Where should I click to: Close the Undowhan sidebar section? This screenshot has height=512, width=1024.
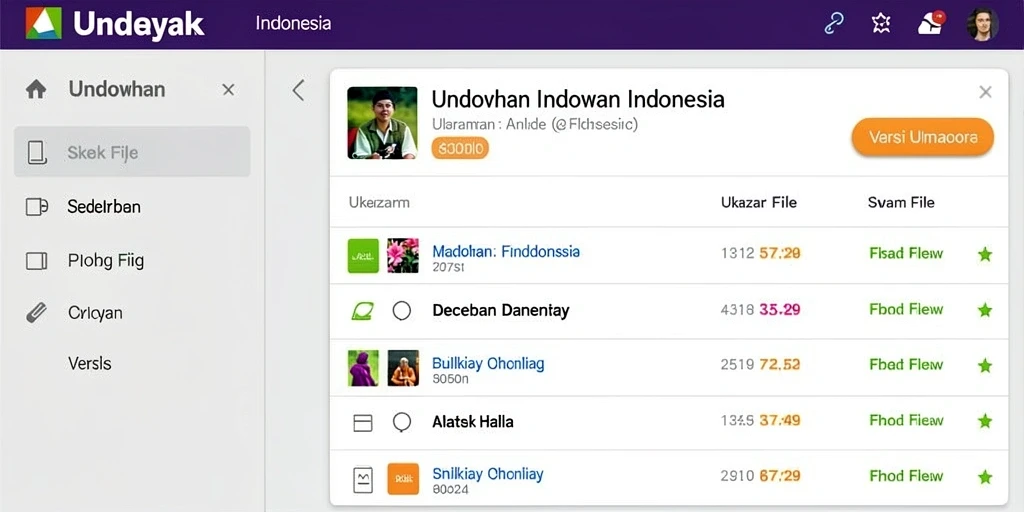tap(228, 89)
